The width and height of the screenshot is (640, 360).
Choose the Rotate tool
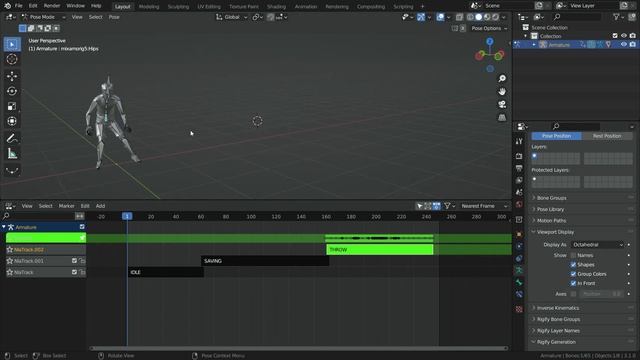pos(12,91)
